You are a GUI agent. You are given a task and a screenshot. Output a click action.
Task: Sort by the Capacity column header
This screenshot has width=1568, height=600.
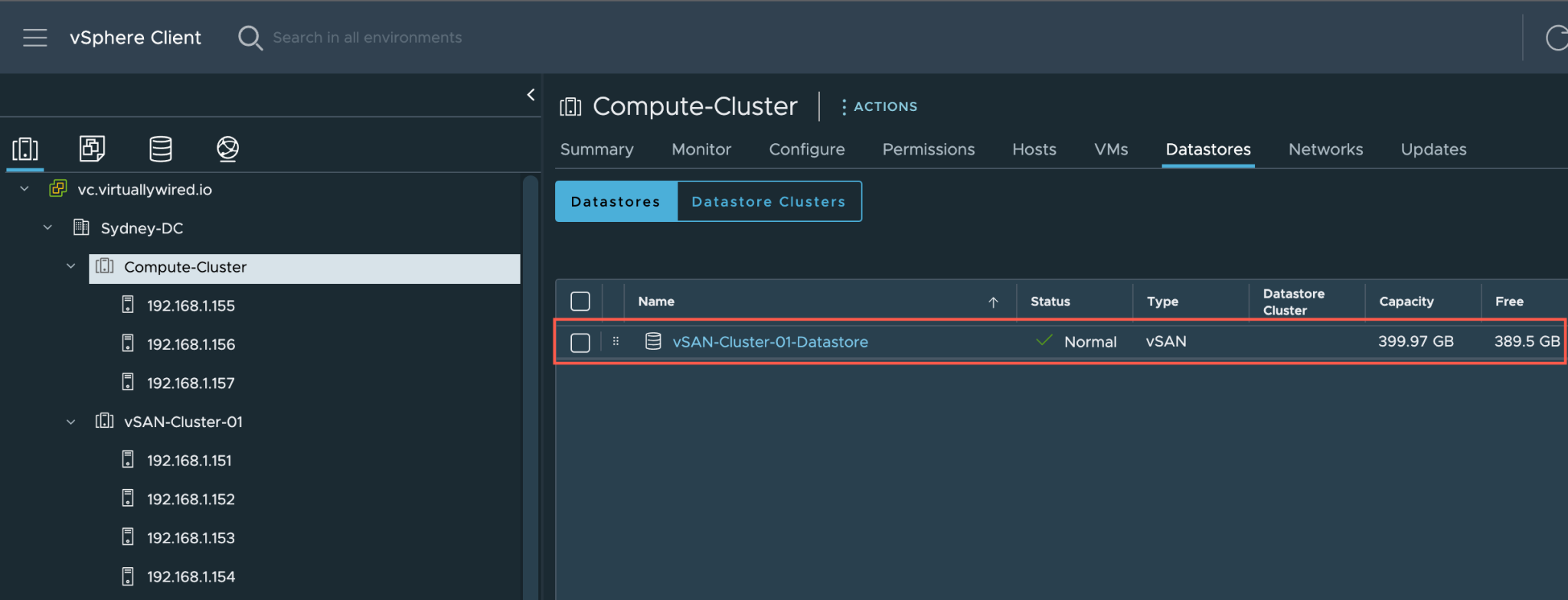[x=1406, y=302]
